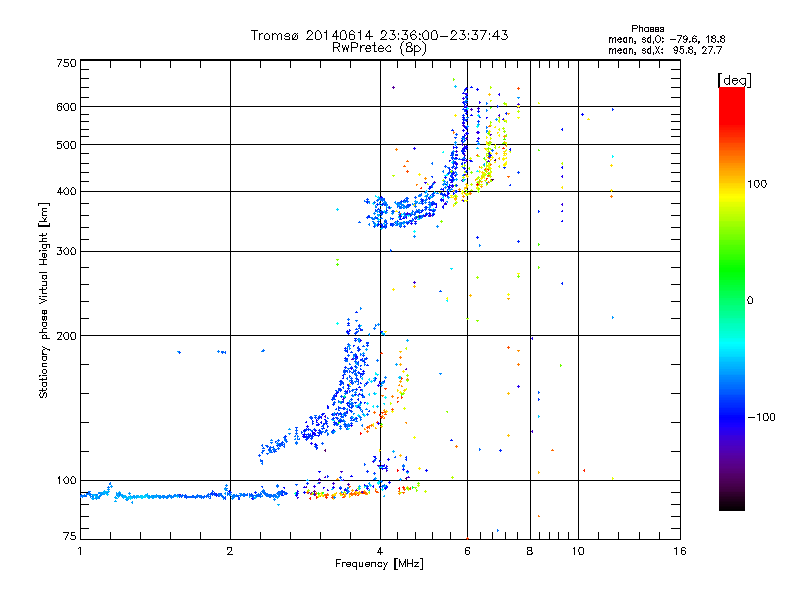Click the '[deg]' colorbar unit label
This screenshot has height=600, width=800.
734,80
